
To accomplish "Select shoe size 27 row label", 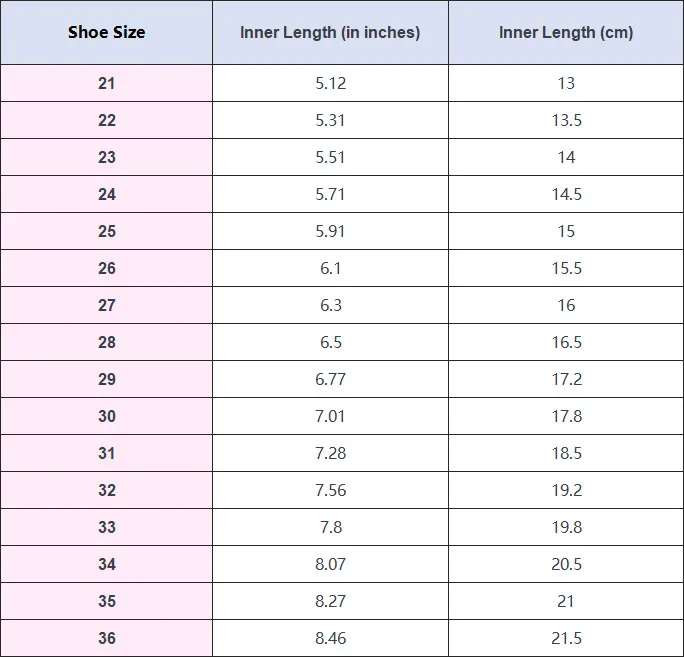I will (106, 305).
